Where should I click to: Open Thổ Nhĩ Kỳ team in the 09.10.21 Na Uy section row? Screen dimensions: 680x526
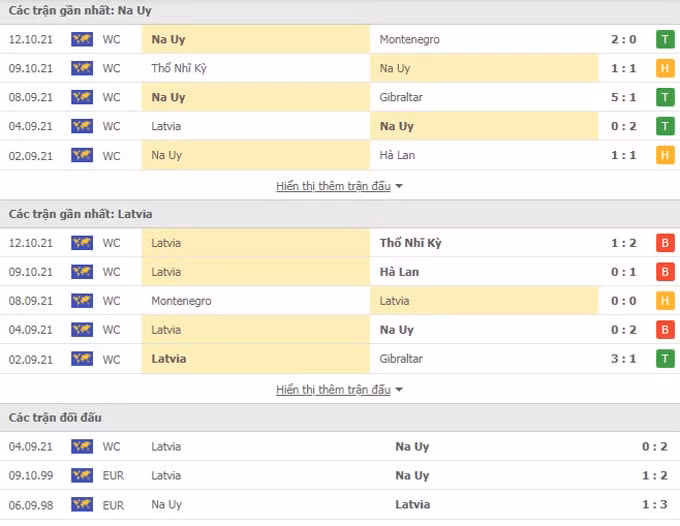click(x=179, y=69)
